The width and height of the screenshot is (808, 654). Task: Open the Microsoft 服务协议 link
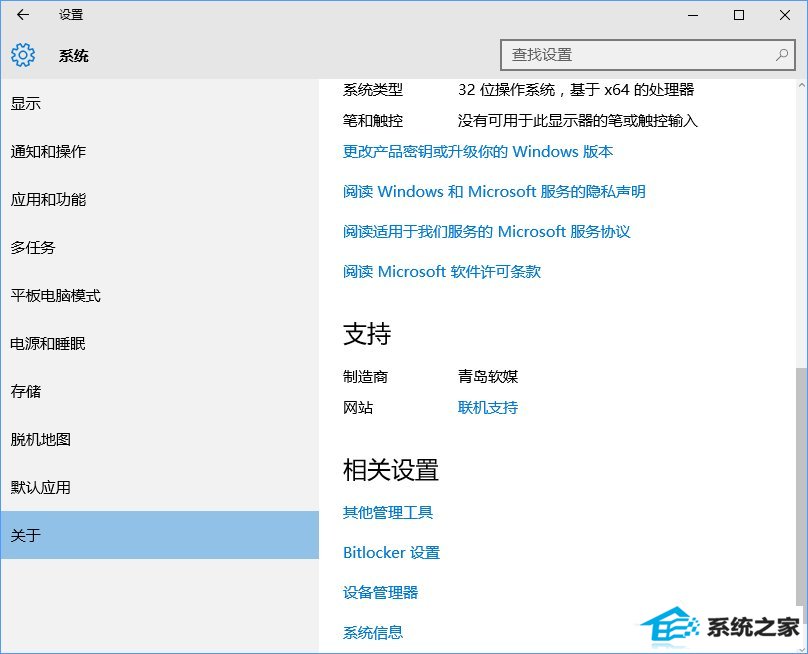pos(486,231)
